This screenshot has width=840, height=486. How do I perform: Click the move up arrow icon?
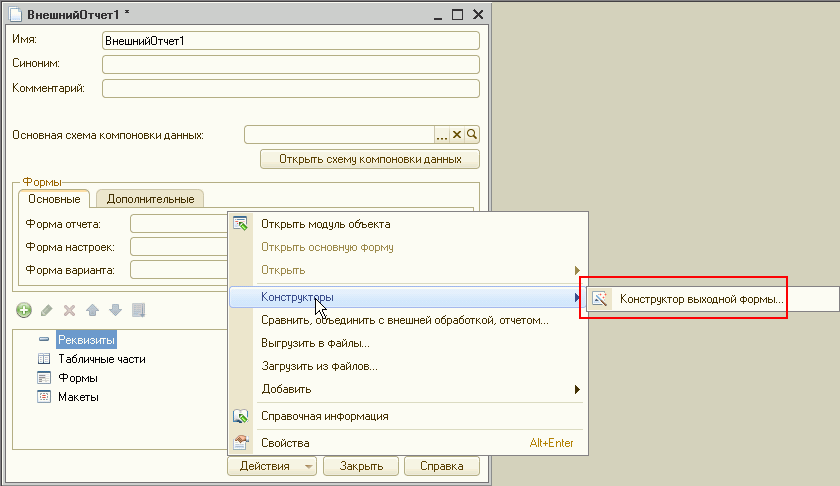[92, 310]
